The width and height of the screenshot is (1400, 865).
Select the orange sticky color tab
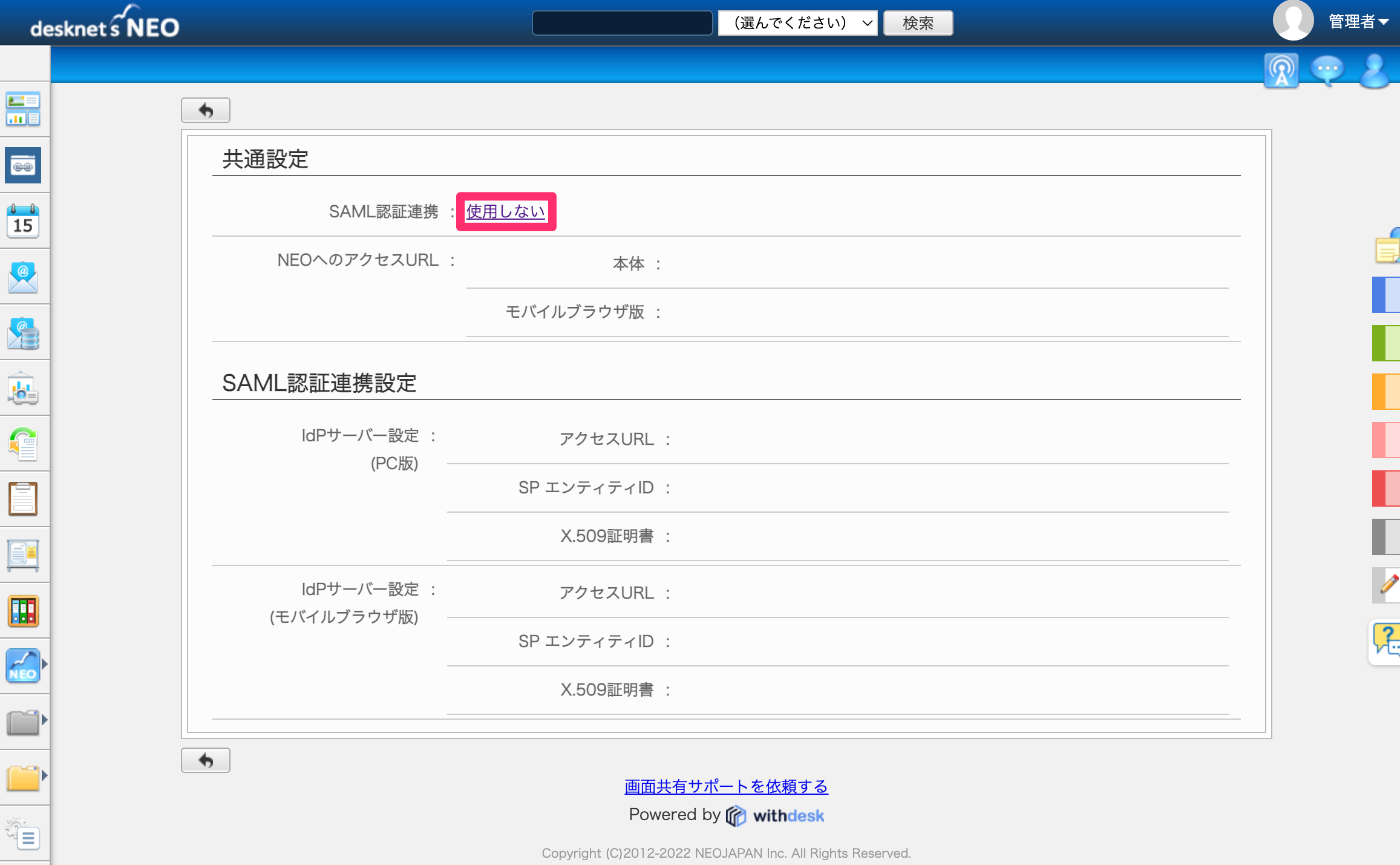(x=1386, y=392)
